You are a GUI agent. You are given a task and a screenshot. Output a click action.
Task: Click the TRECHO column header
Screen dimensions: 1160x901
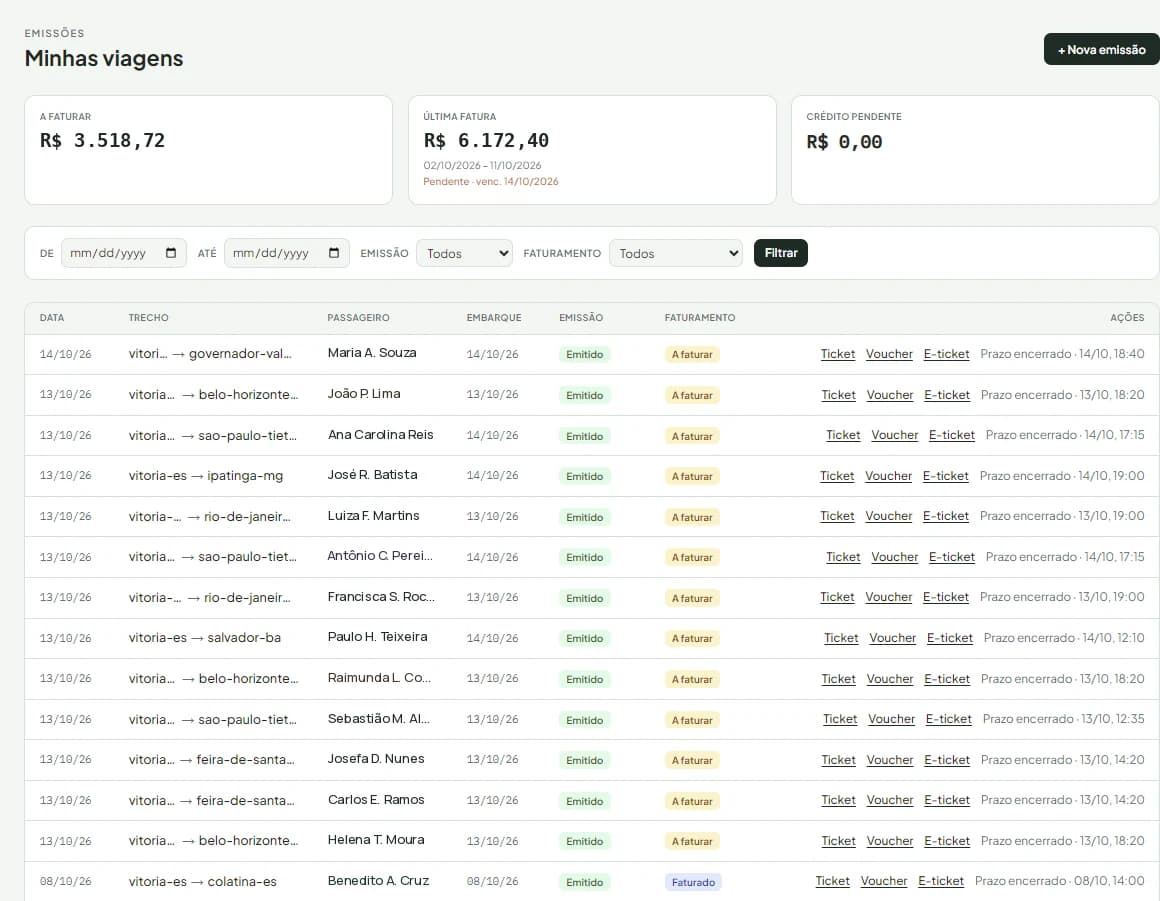148,317
